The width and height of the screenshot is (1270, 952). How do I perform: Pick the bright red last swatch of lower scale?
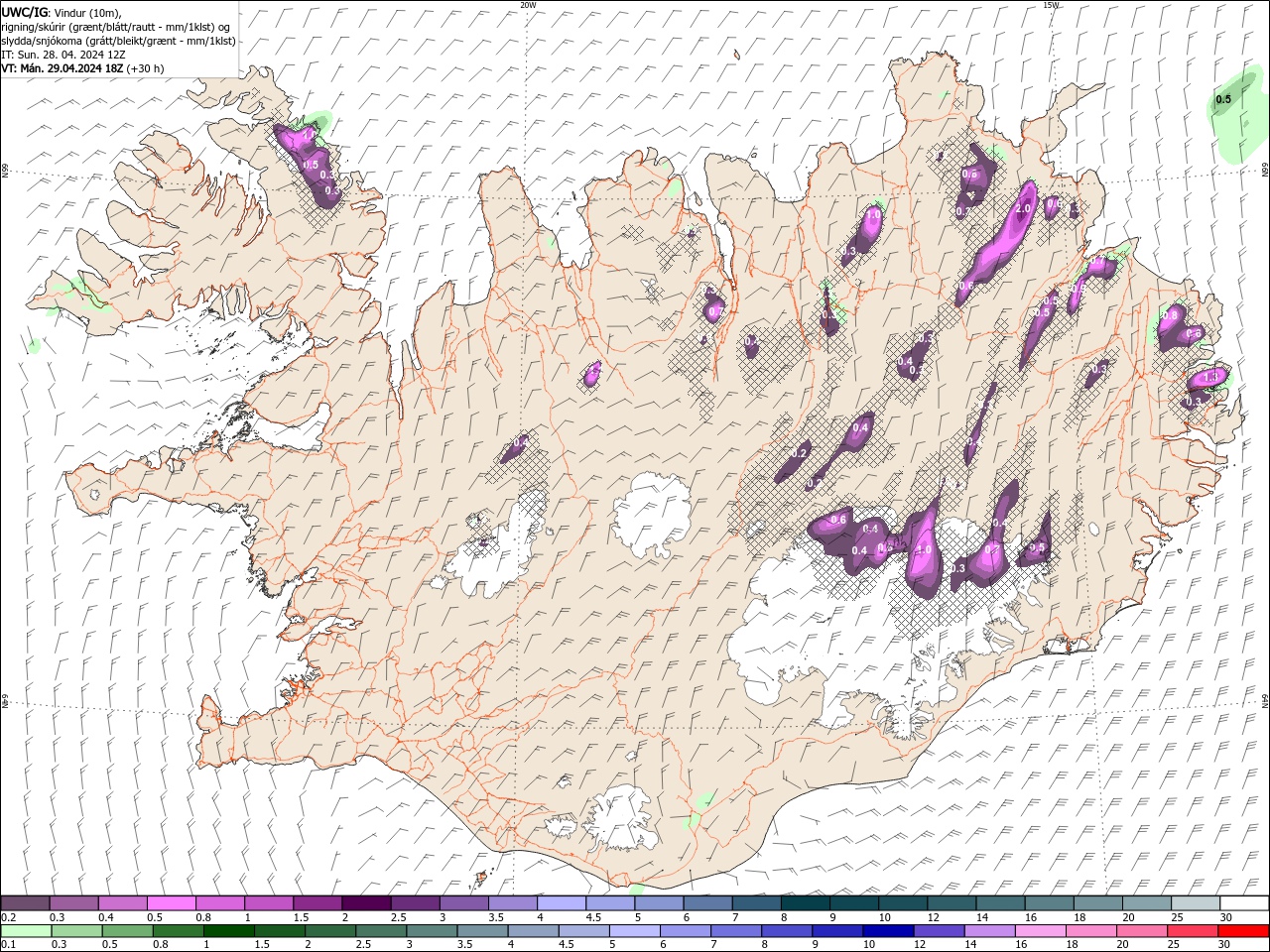click(x=1243, y=931)
